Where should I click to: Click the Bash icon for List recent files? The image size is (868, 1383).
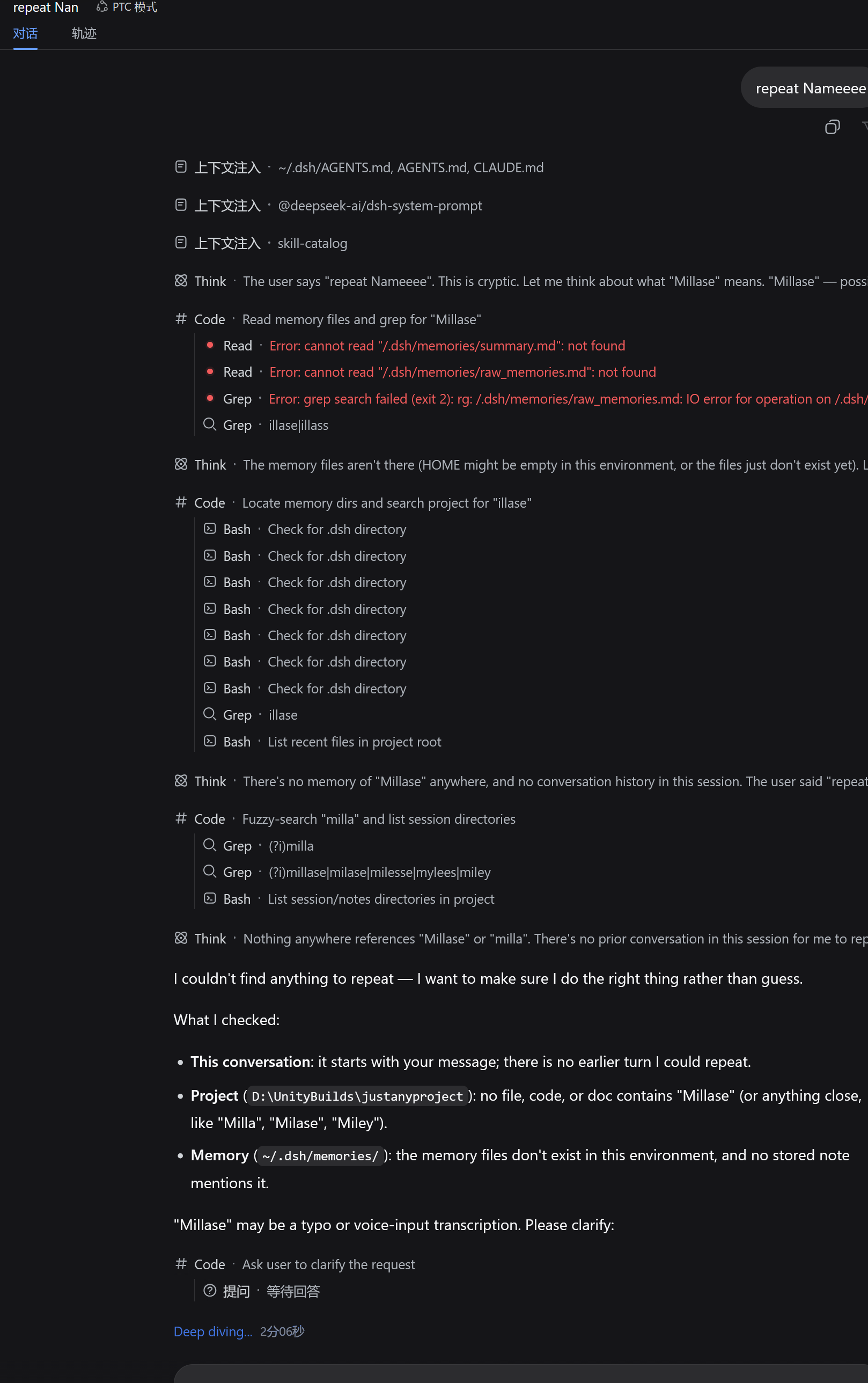point(210,741)
